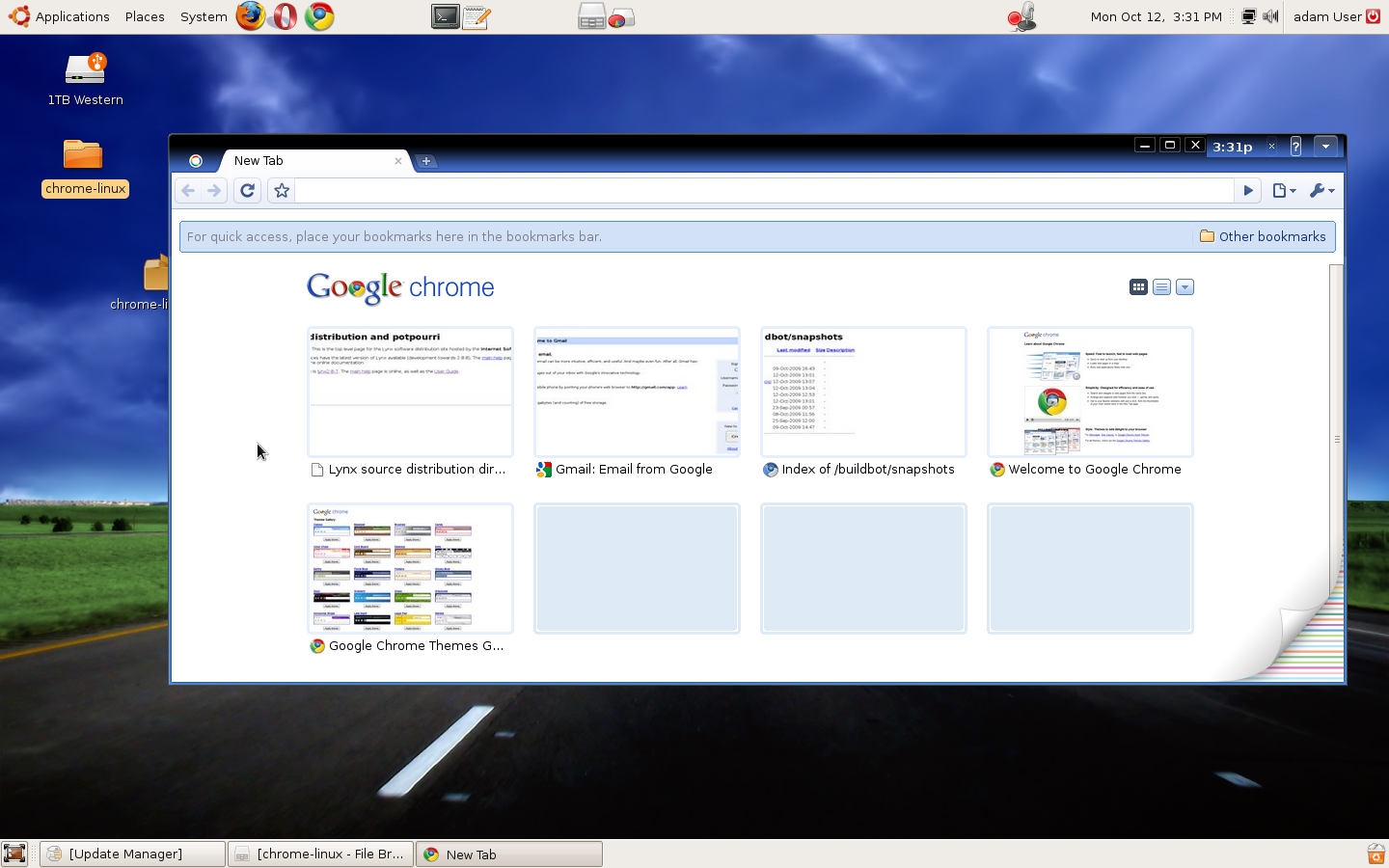Switch to thumbnail grid view
Image resolution: width=1389 pixels, height=868 pixels.
pyautogui.click(x=1138, y=287)
